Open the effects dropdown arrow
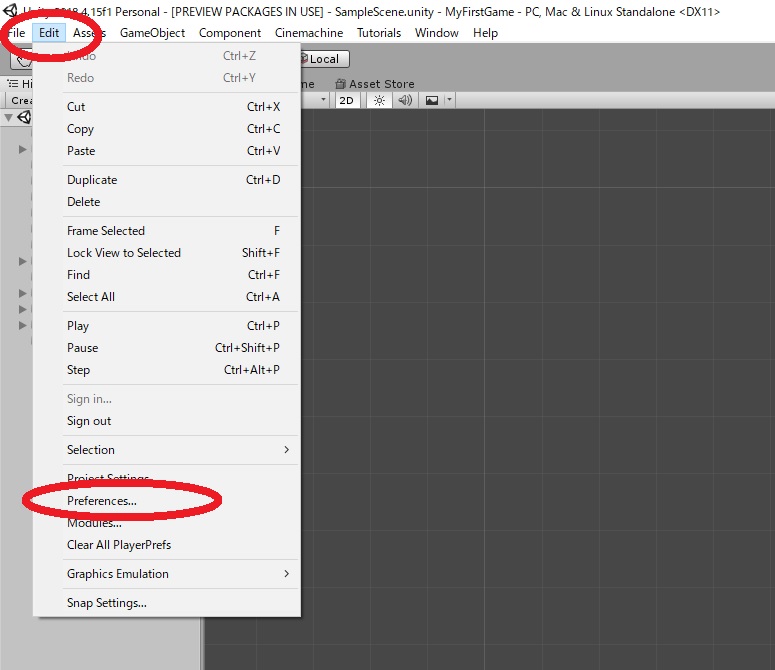Screen dimensions: 775x670 (449, 100)
